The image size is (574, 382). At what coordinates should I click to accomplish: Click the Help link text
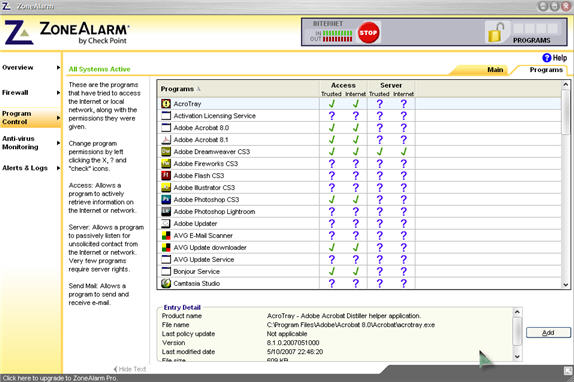point(560,58)
